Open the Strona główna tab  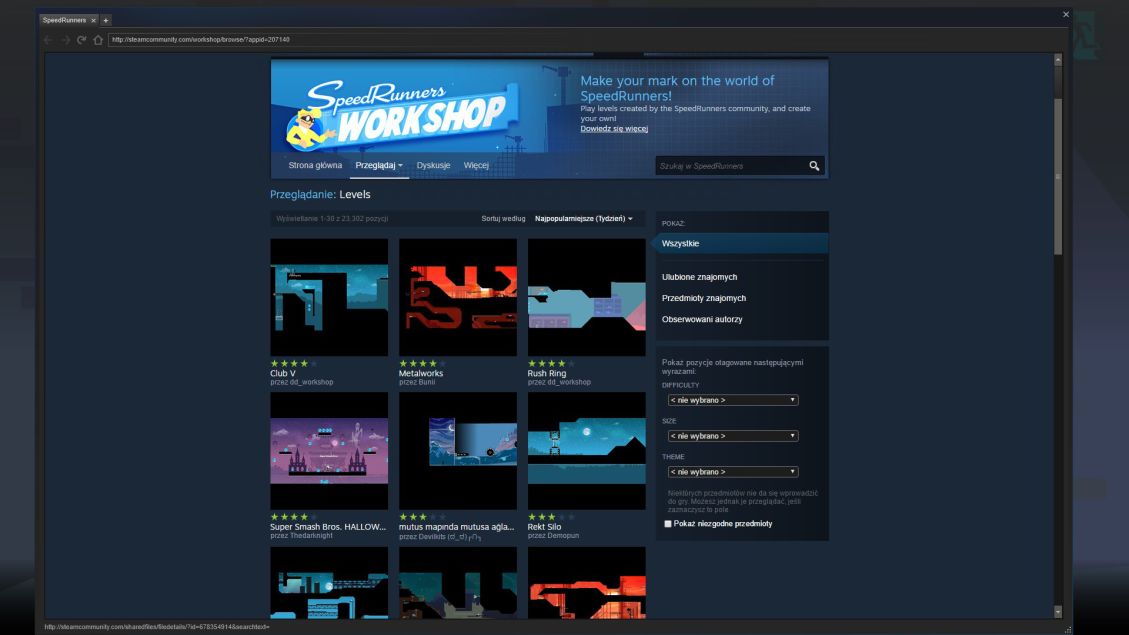[315, 165]
